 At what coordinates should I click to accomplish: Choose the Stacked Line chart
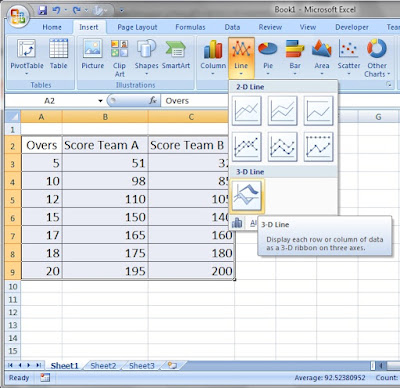(x=282, y=111)
